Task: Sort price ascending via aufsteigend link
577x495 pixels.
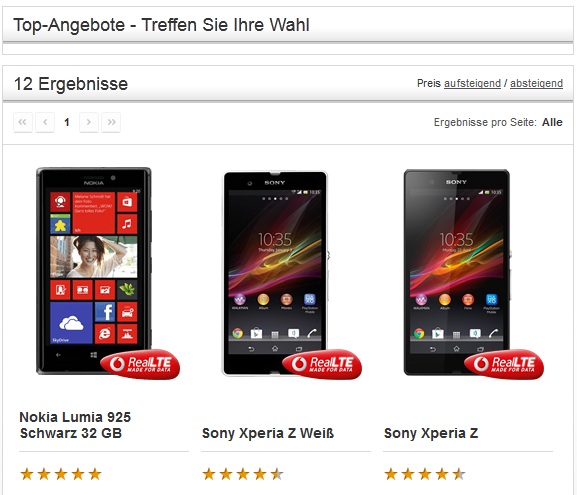Action: coord(472,84)
